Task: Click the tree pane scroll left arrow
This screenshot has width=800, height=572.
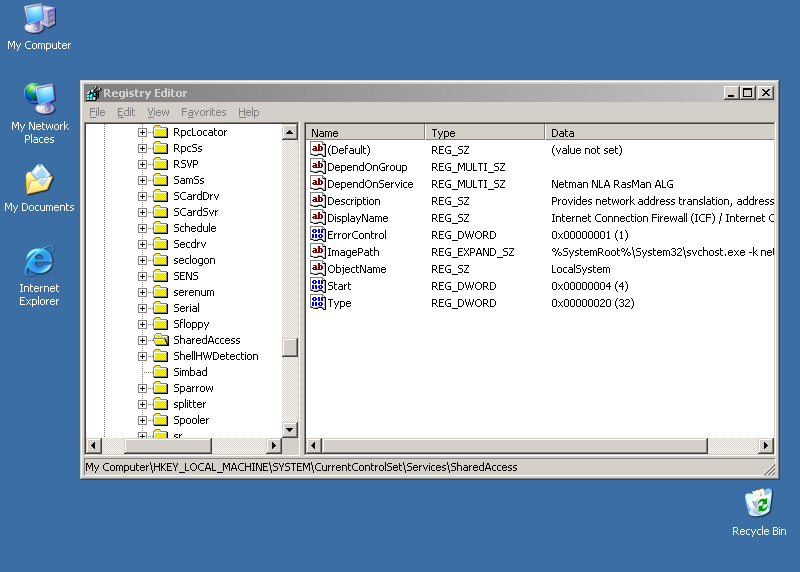Action: 93,445
